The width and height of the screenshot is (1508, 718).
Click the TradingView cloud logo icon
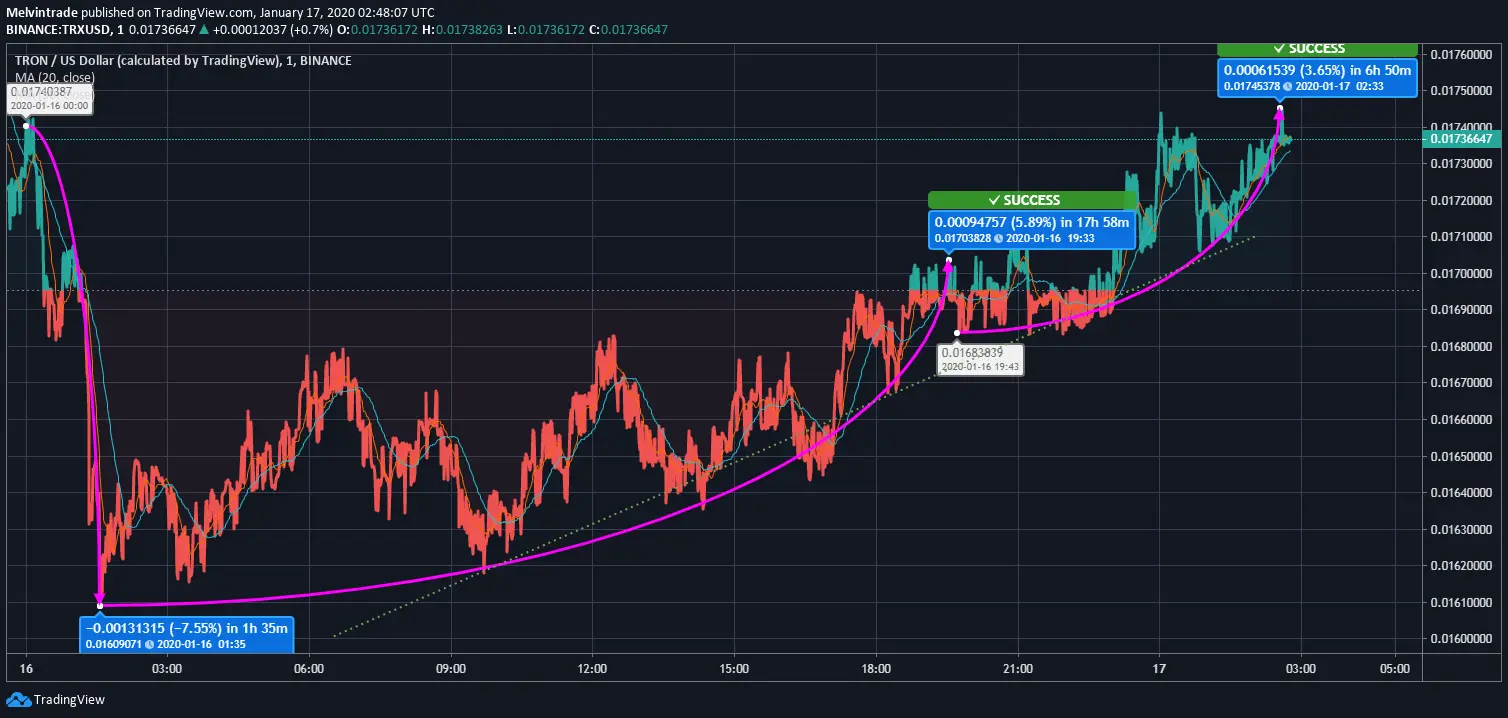pyautogui.click(x=19, y=699)
